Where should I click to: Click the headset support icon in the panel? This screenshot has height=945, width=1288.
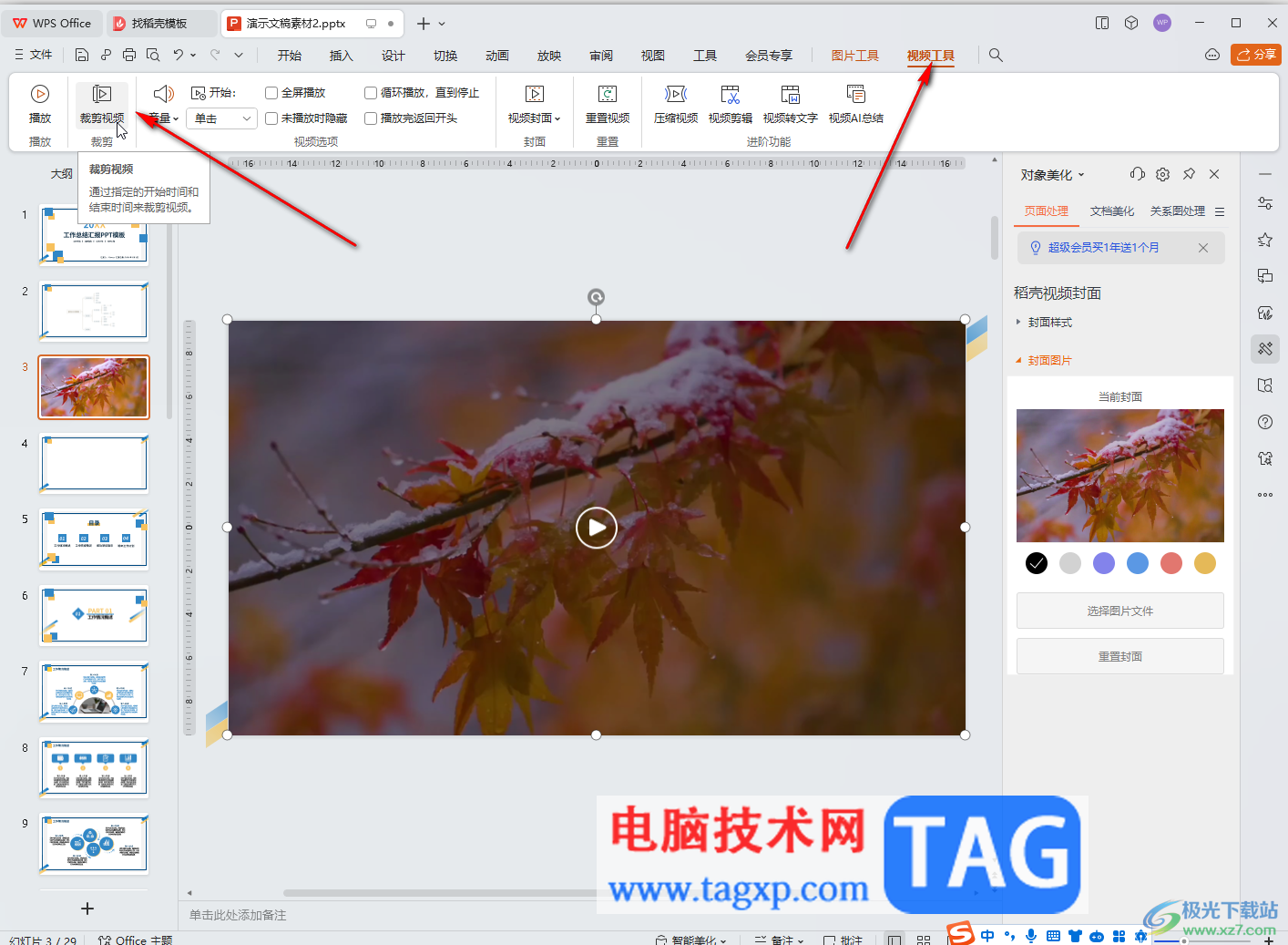tap(1137, 174)
